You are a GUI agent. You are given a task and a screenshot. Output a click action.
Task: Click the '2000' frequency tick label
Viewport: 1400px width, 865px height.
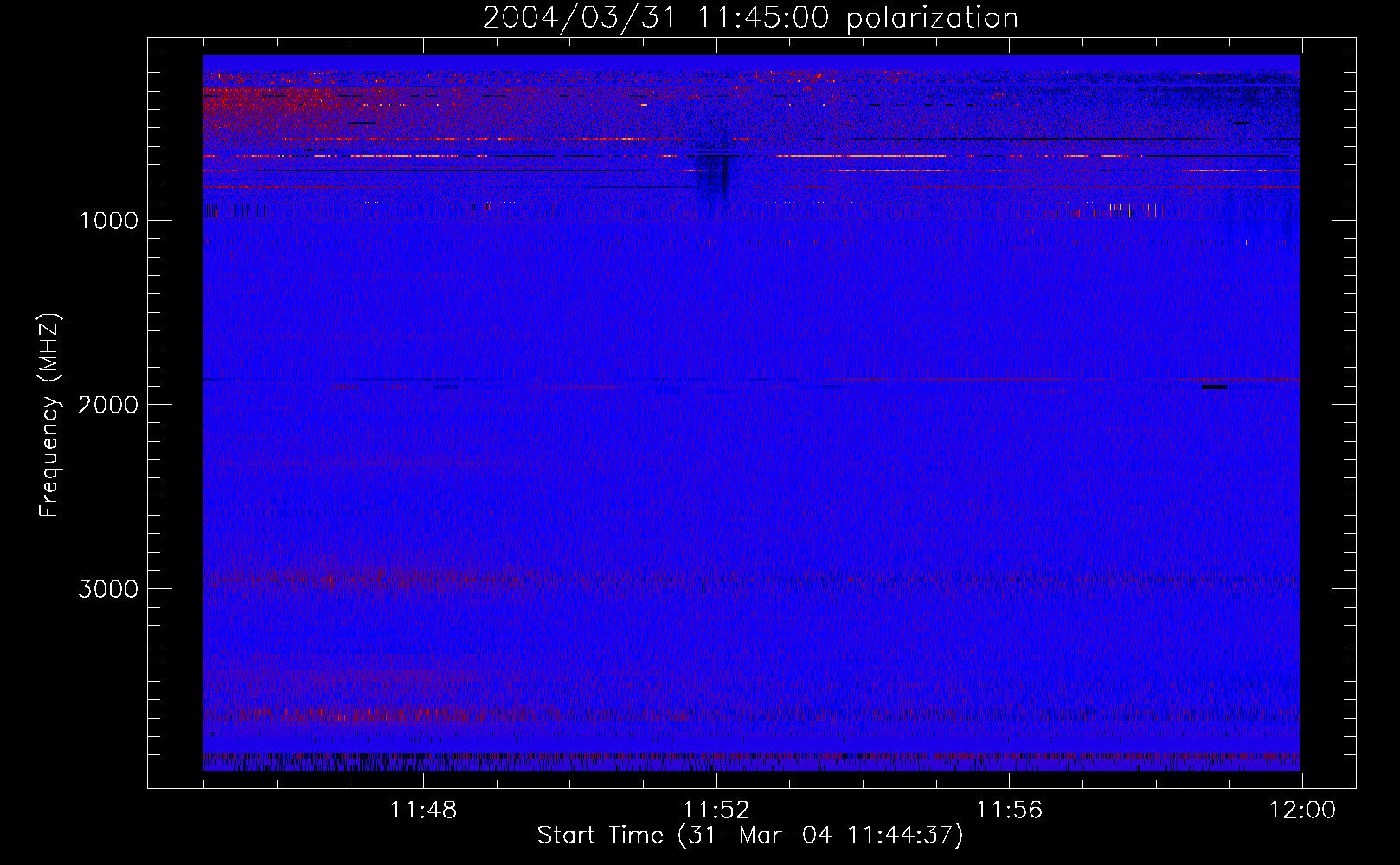click(x=108, y=404)
